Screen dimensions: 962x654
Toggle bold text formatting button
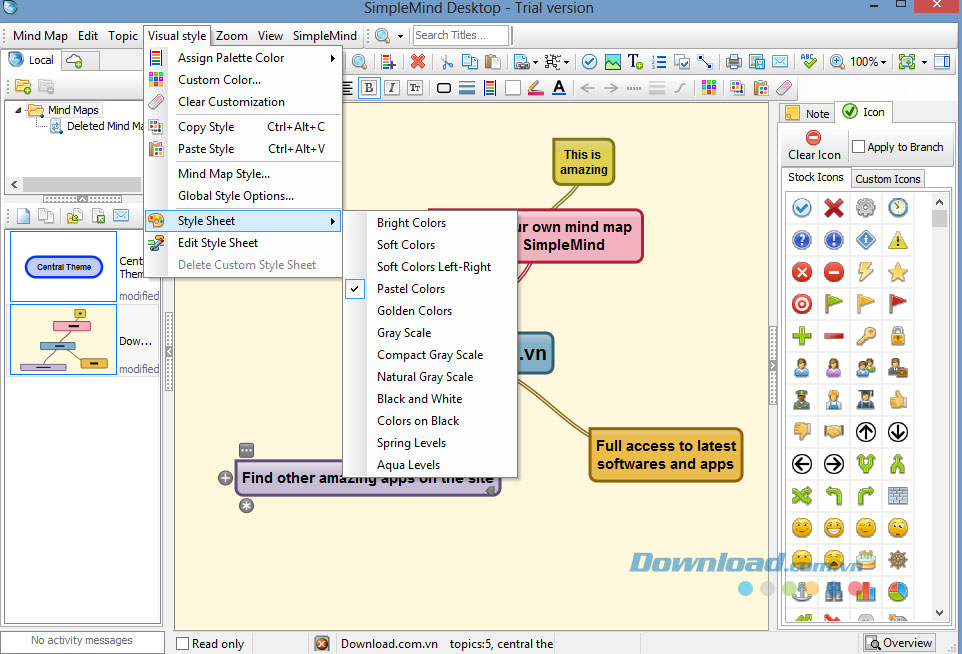[x=369, y=88]
